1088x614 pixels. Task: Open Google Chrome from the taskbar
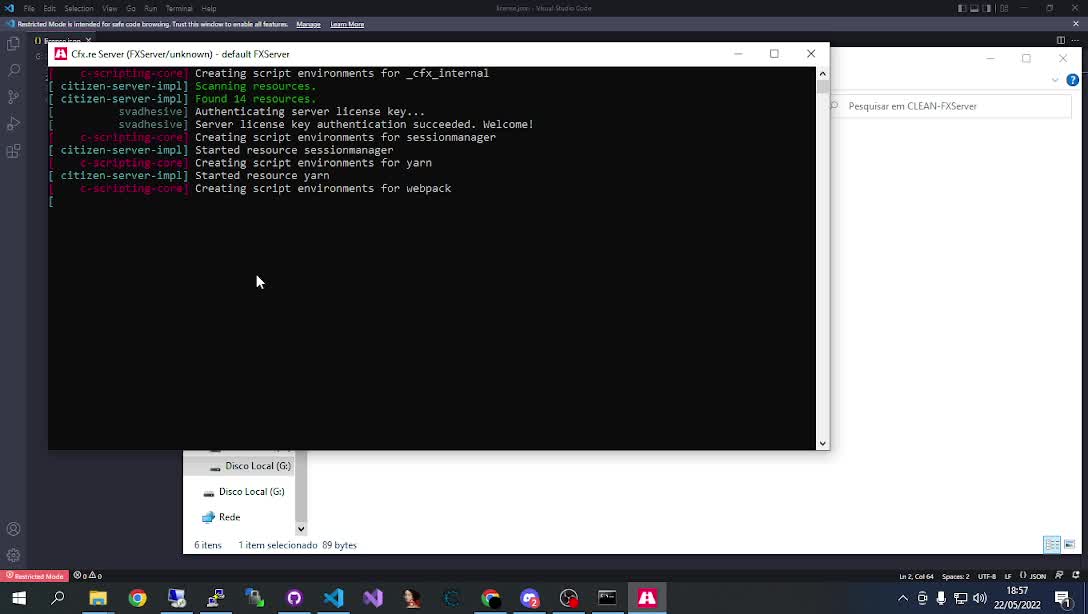136,598
